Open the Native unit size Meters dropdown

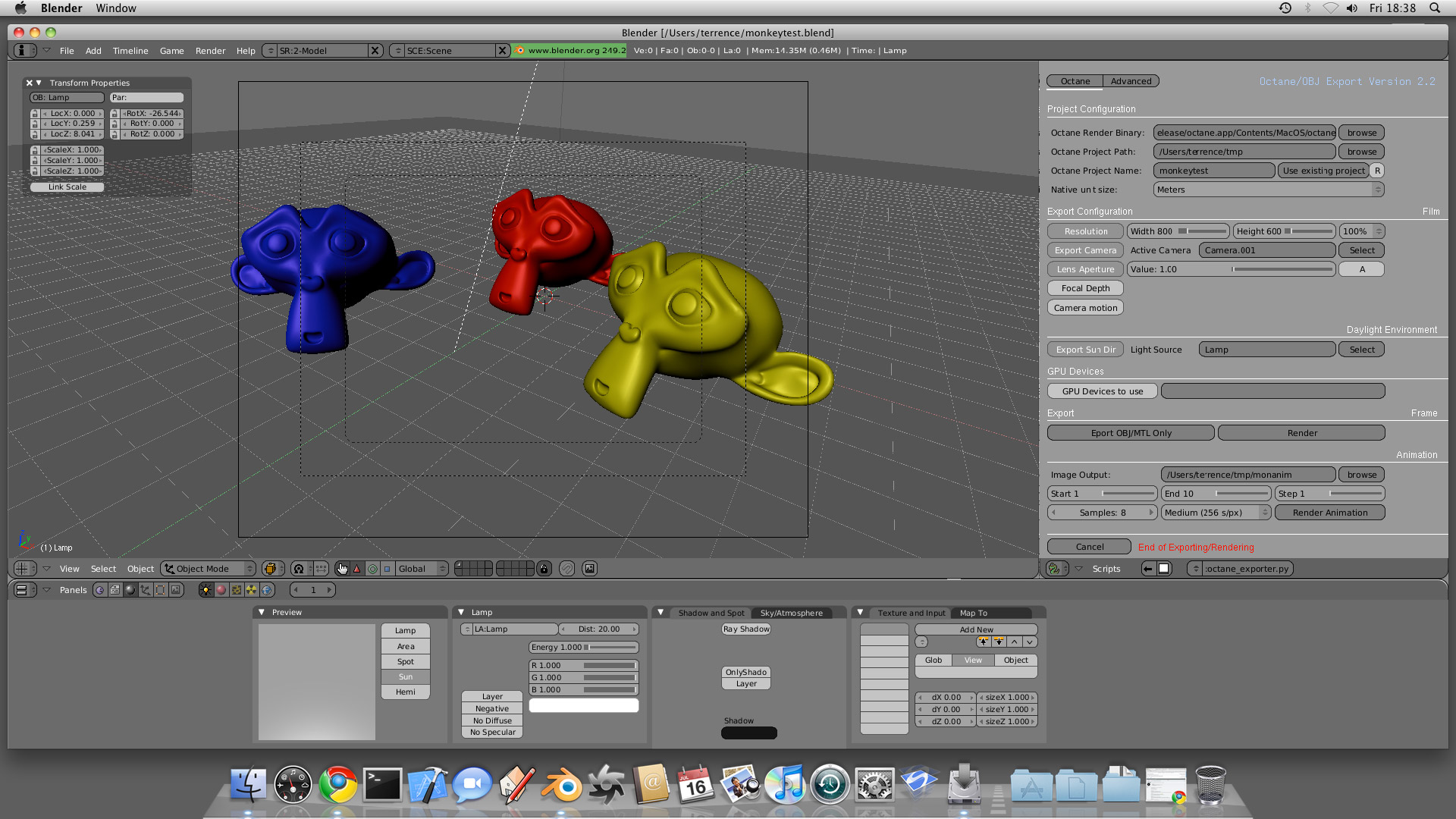pos(1268,190)
